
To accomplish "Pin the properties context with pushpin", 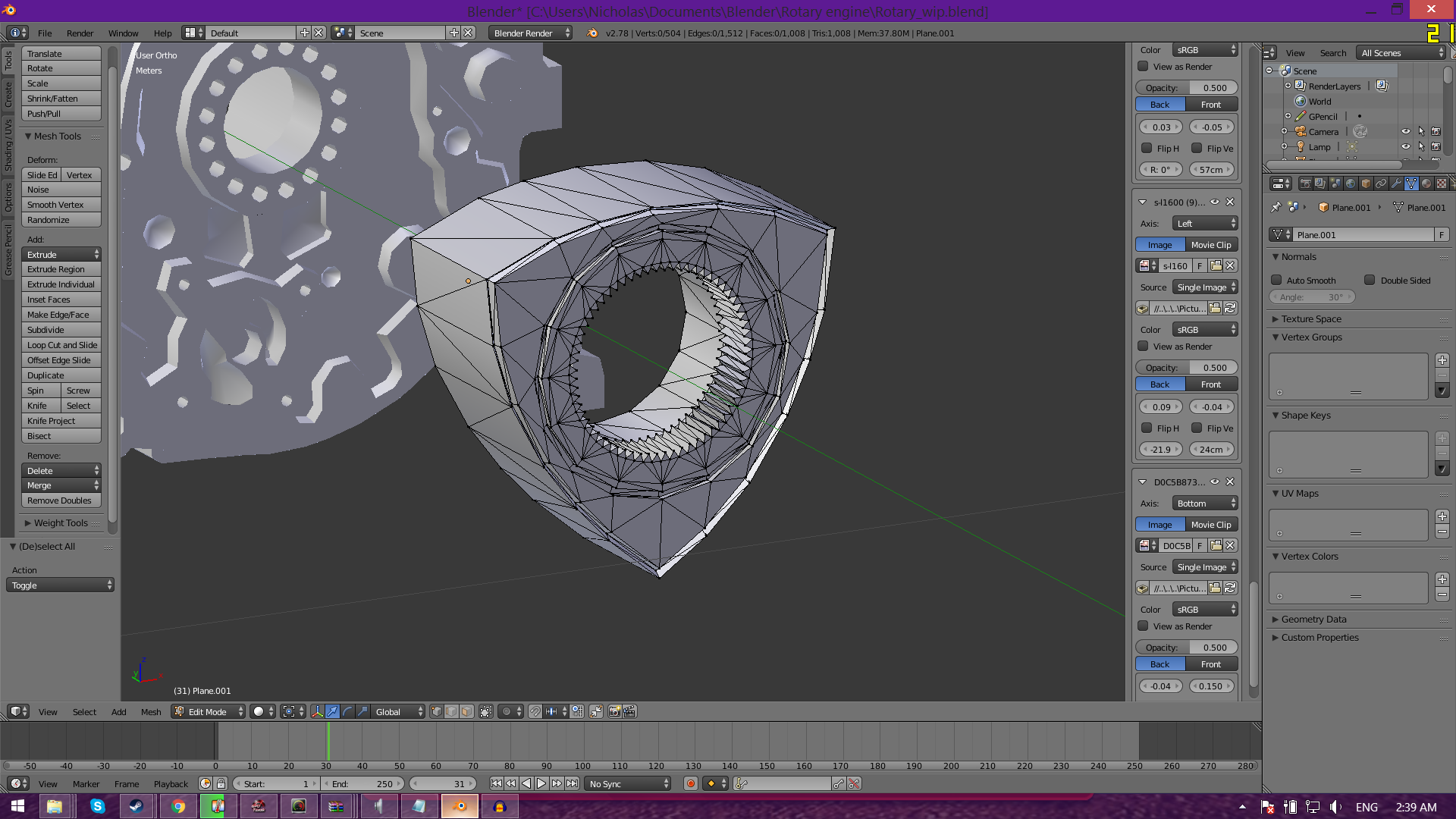I will (x=1276, y=207).
